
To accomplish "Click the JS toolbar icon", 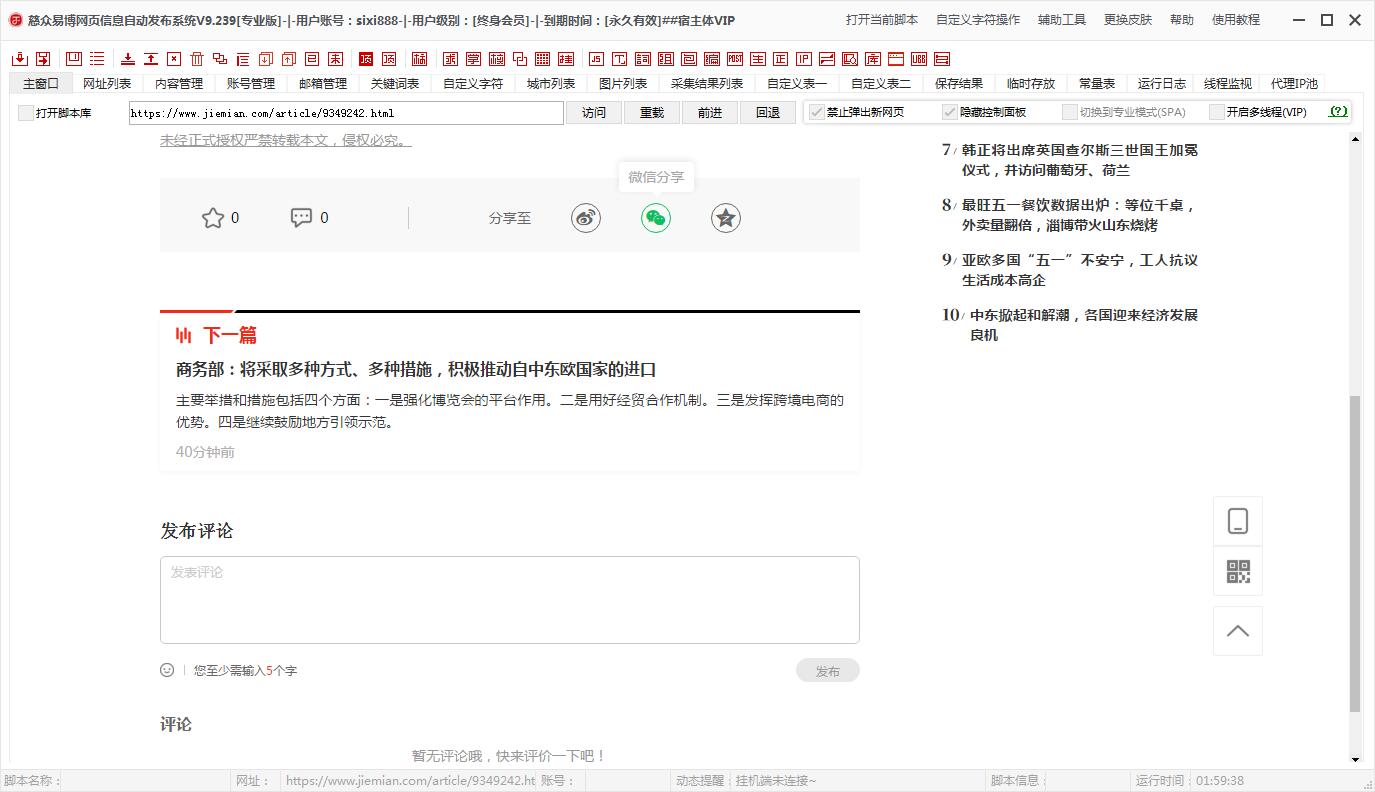I will [595, 59].
